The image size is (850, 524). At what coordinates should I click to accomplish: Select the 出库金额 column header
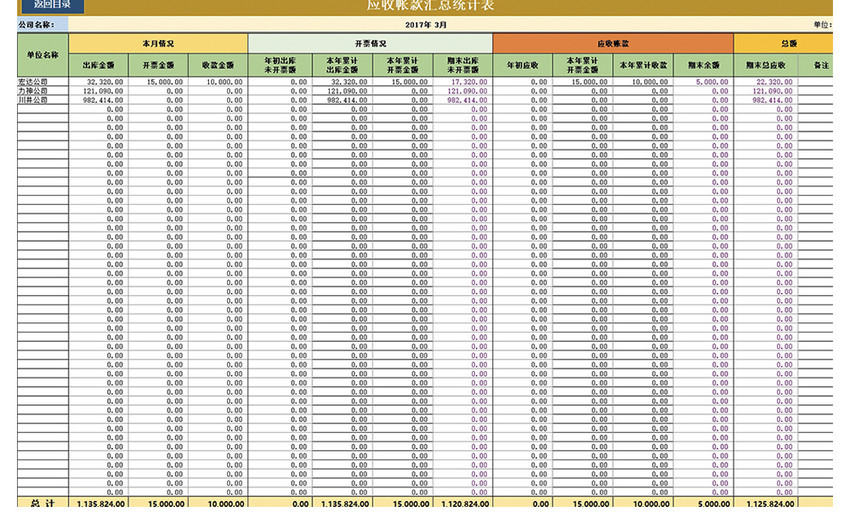(x=99, y=65)
